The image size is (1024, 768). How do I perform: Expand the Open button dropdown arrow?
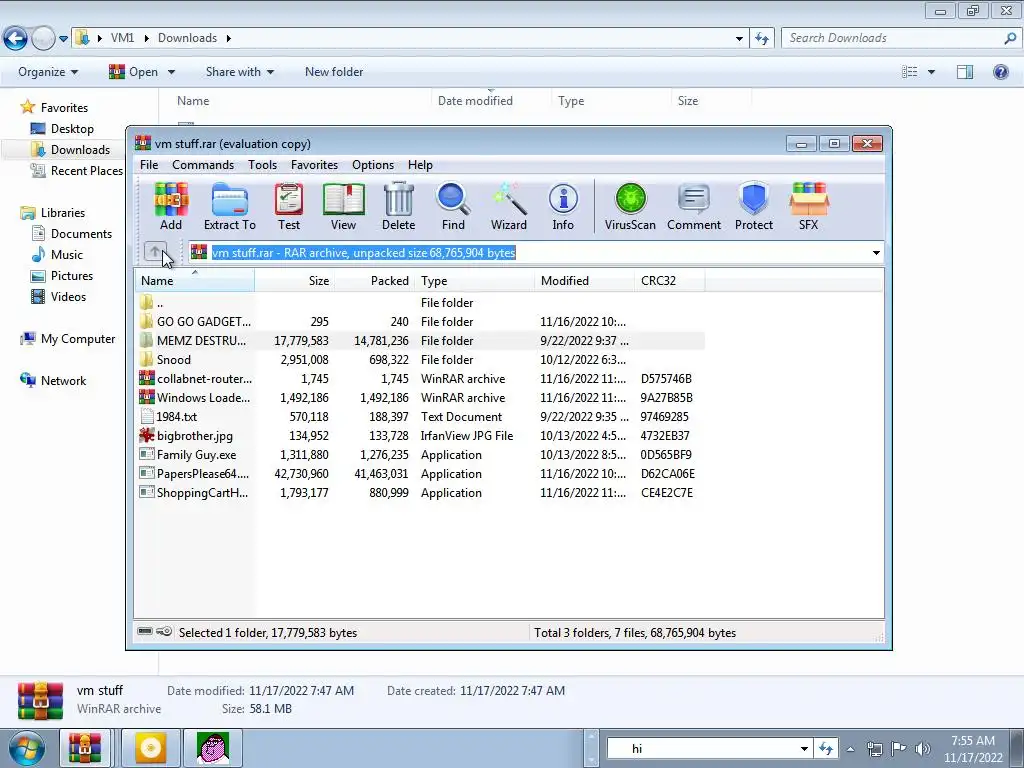coord(171,72)
